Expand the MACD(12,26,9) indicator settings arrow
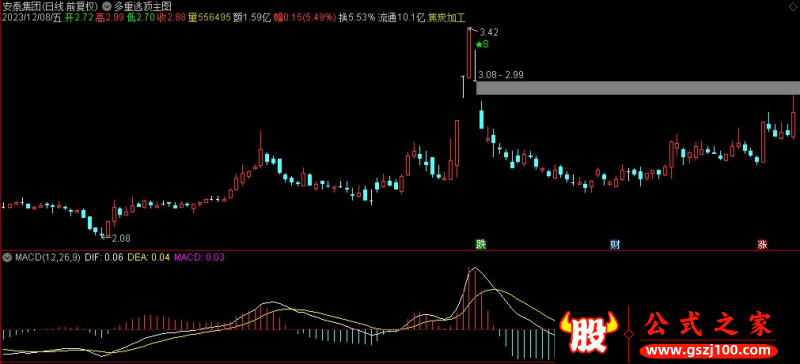This screenshot has width=800, height=364. click(6, 258)
